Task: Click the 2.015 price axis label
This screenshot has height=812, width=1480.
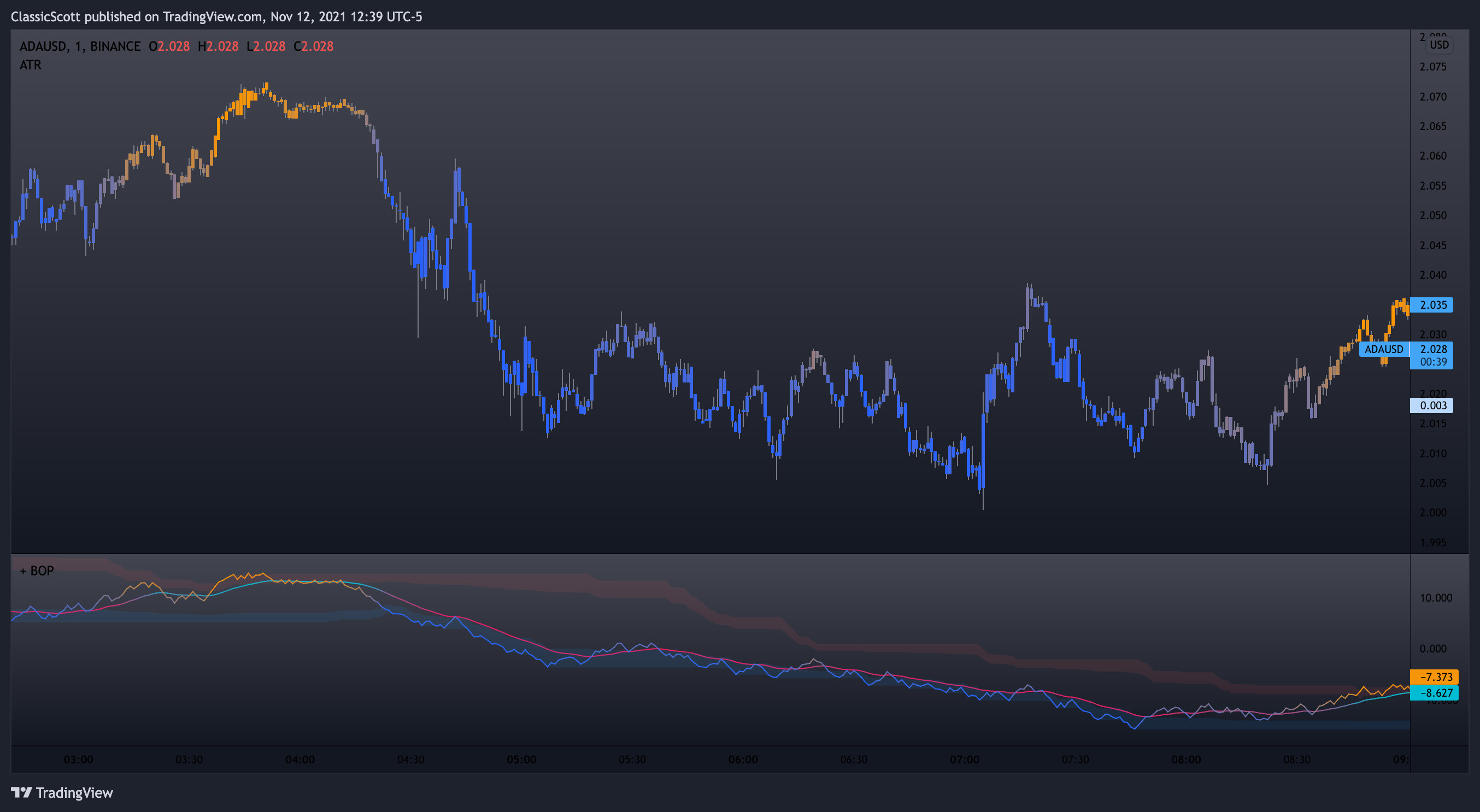Action: click(1433, 423)
